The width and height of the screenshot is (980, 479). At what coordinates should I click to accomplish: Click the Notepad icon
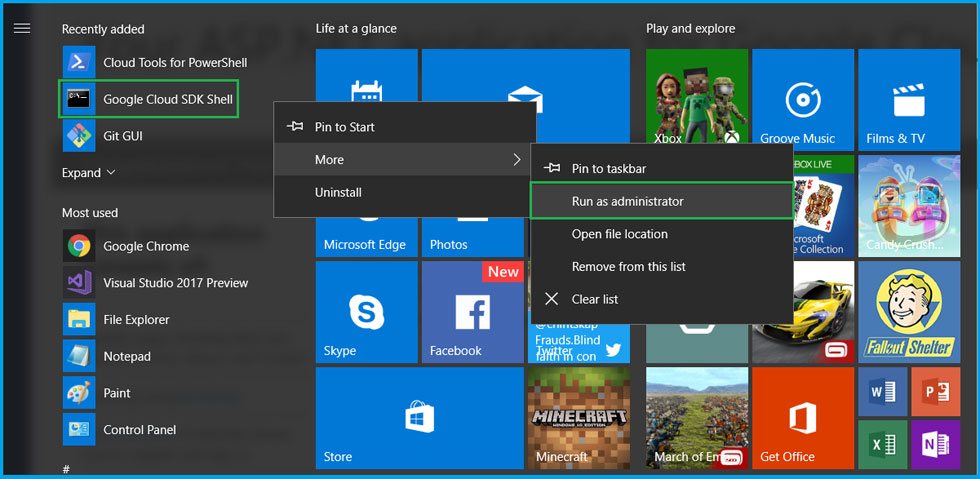pyautogui.click(x=79, y=356)
